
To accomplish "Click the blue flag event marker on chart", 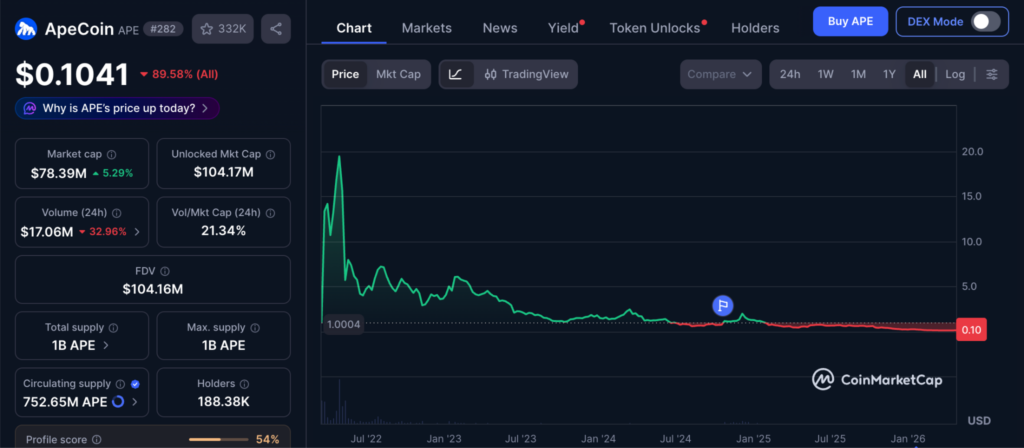I will (723, 305).
